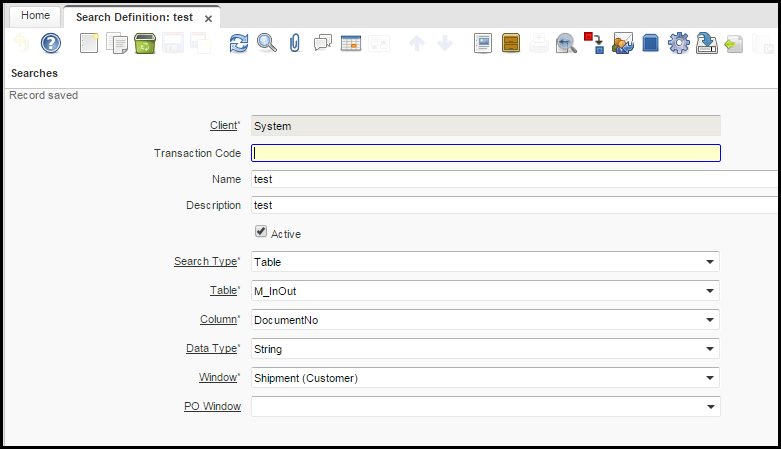Click the greyed Previous Record up arrow
This screenshot has height=449, width=781.
417,43
